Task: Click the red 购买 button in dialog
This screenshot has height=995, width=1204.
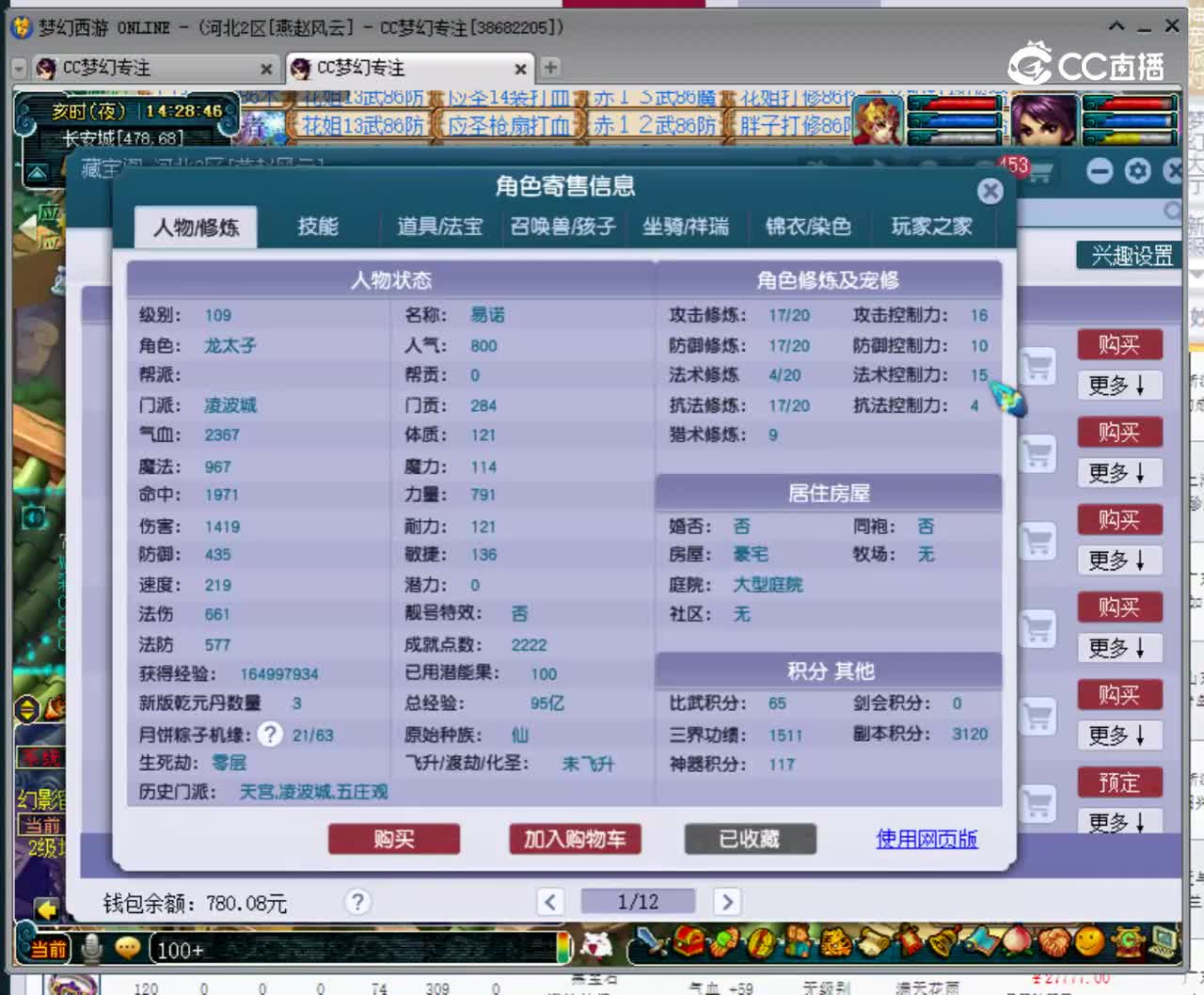Action: [x=394, y=838]
